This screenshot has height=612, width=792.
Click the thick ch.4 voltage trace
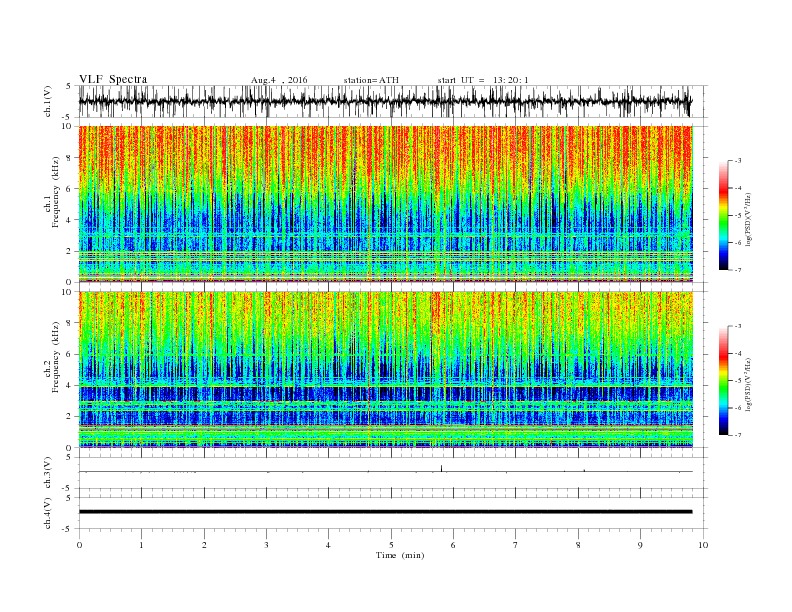[x=385, y=512]
